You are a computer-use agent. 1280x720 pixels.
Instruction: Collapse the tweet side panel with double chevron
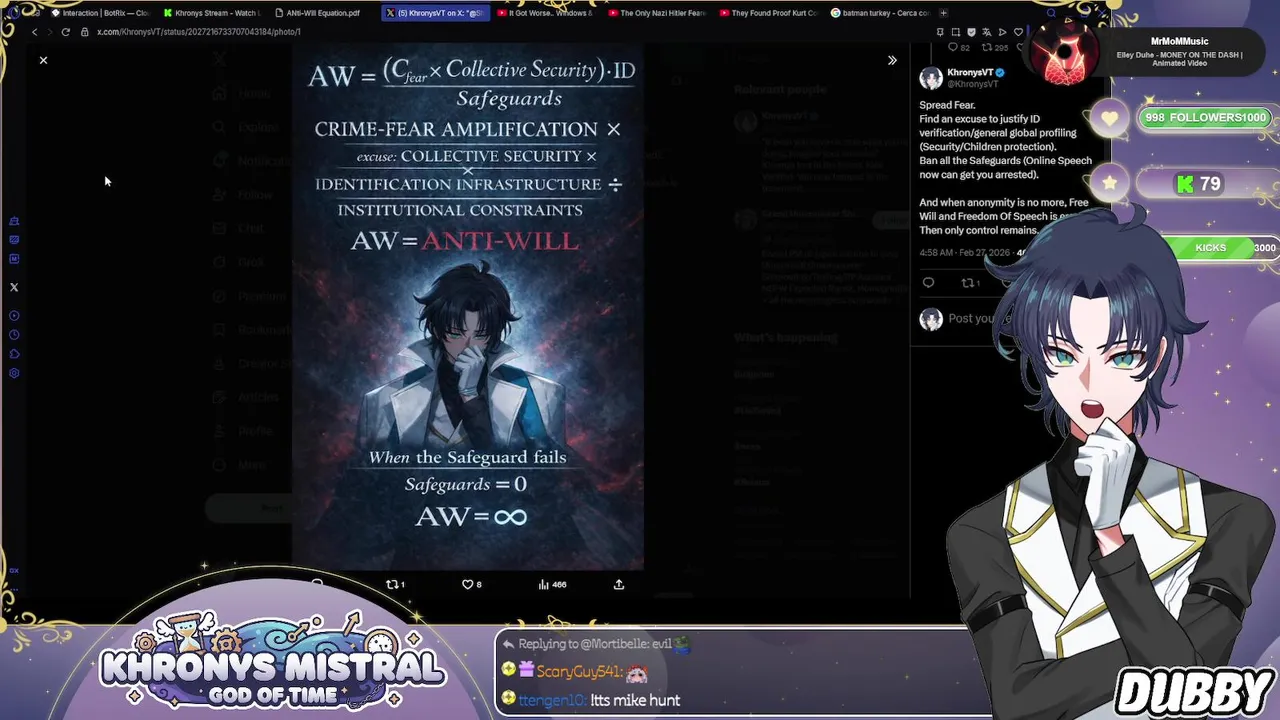pos(892,60)
